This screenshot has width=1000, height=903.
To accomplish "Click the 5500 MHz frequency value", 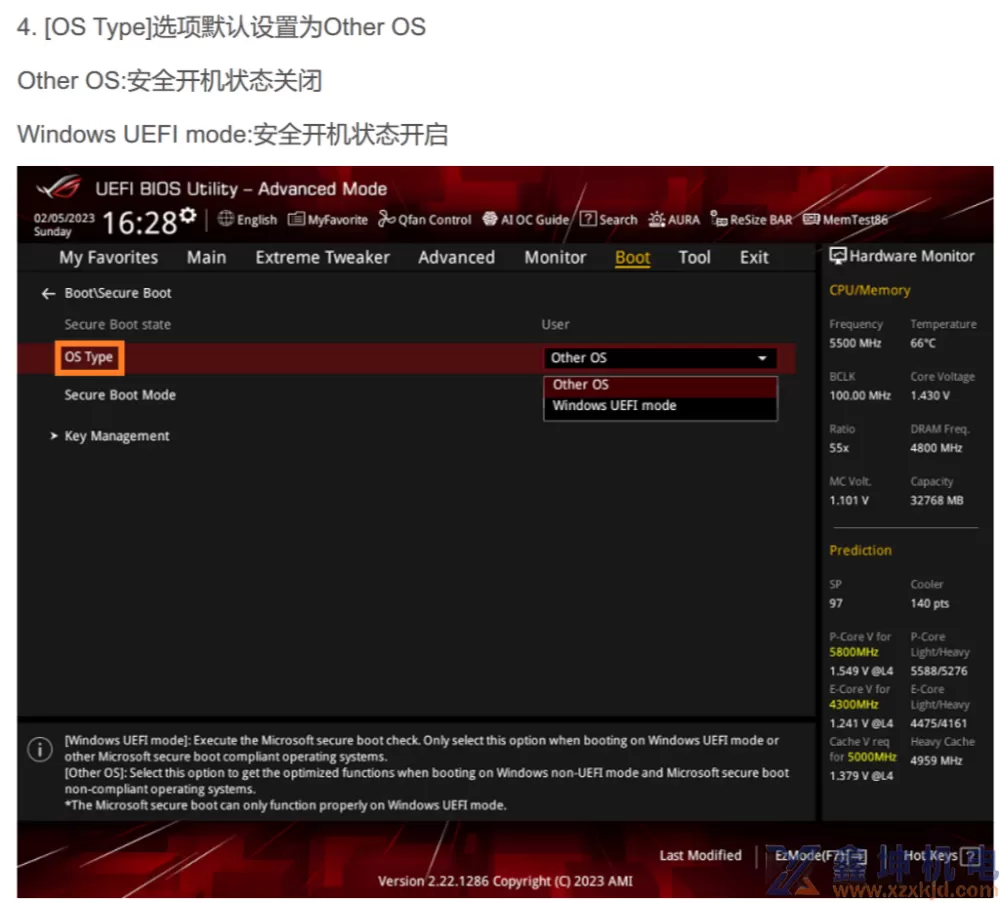I will click(x=855, y=344).
